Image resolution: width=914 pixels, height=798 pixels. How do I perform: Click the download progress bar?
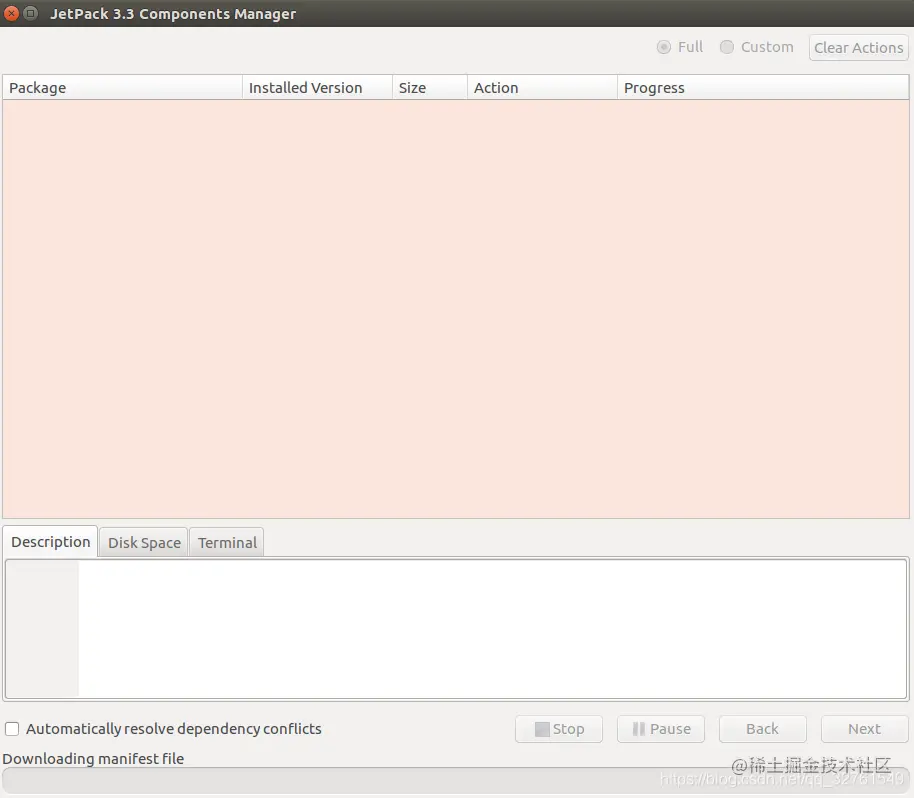(455, 779)
